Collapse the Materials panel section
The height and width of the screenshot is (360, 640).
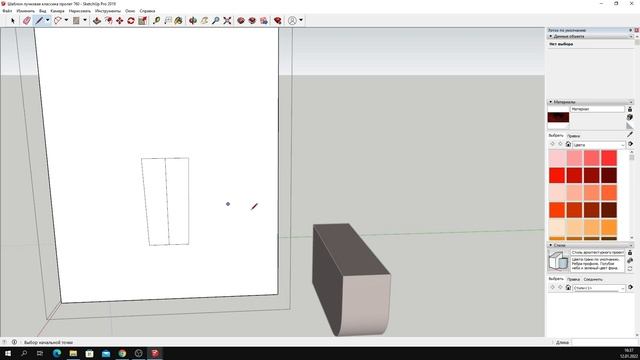[x=551, y=102]
